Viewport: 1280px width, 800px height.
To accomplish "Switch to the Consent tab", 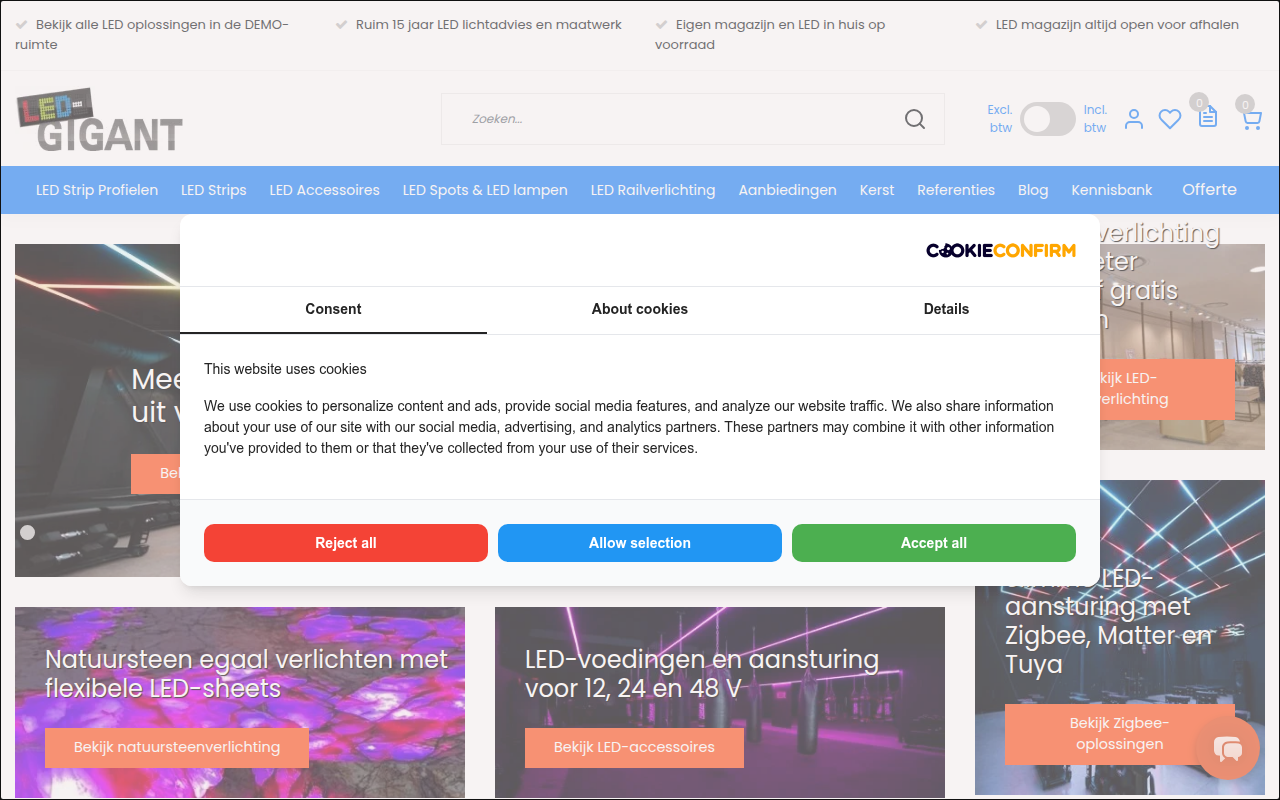I will (x=333, y=309).
